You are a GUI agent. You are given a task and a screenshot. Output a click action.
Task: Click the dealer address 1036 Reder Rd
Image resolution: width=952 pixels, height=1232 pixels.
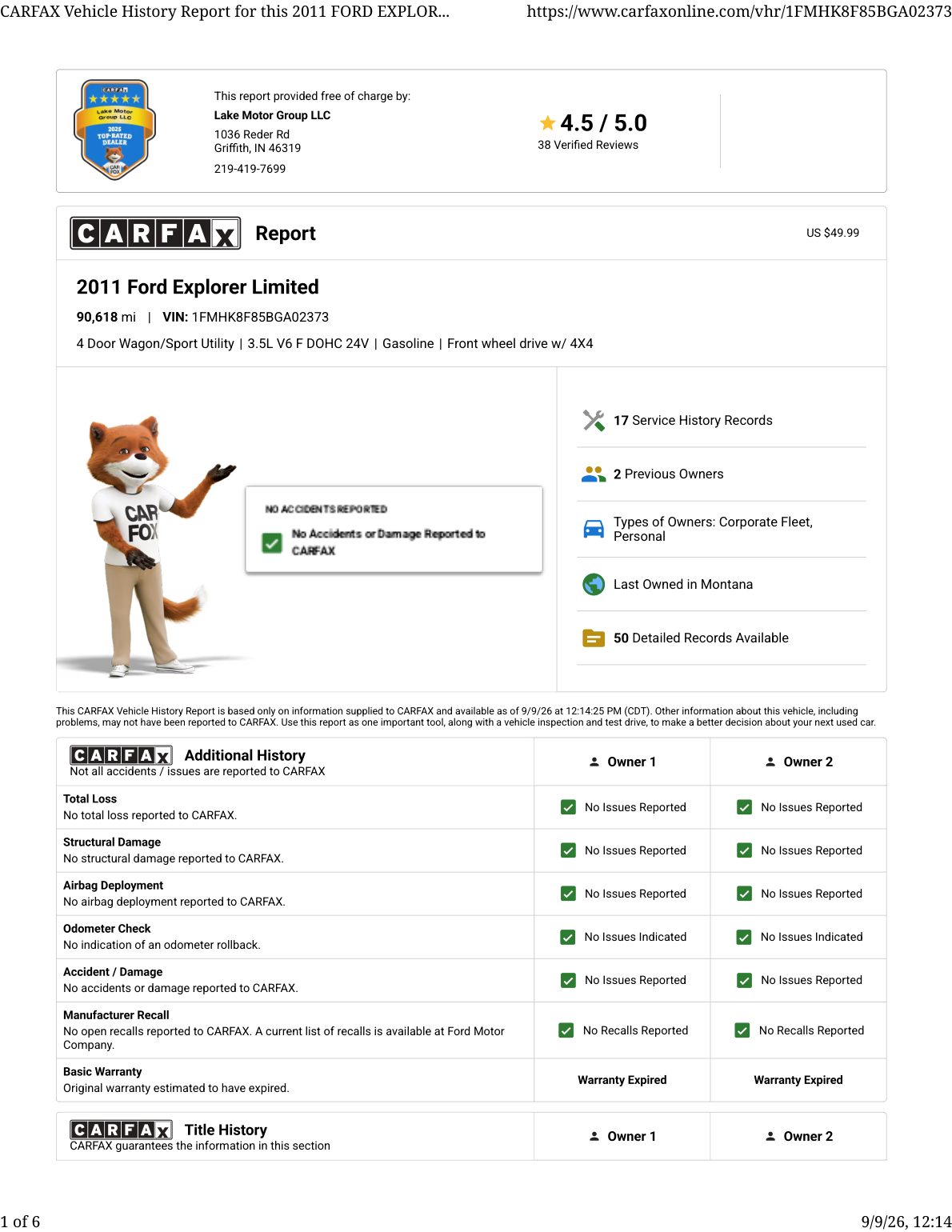(252, 134)
